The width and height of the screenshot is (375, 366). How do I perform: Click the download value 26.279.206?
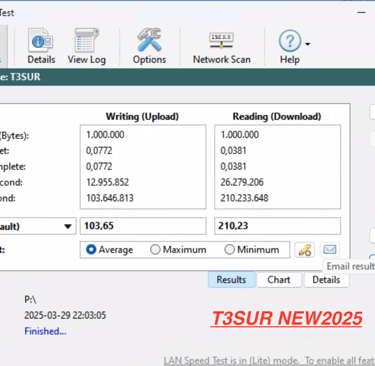tap(242, 182)
